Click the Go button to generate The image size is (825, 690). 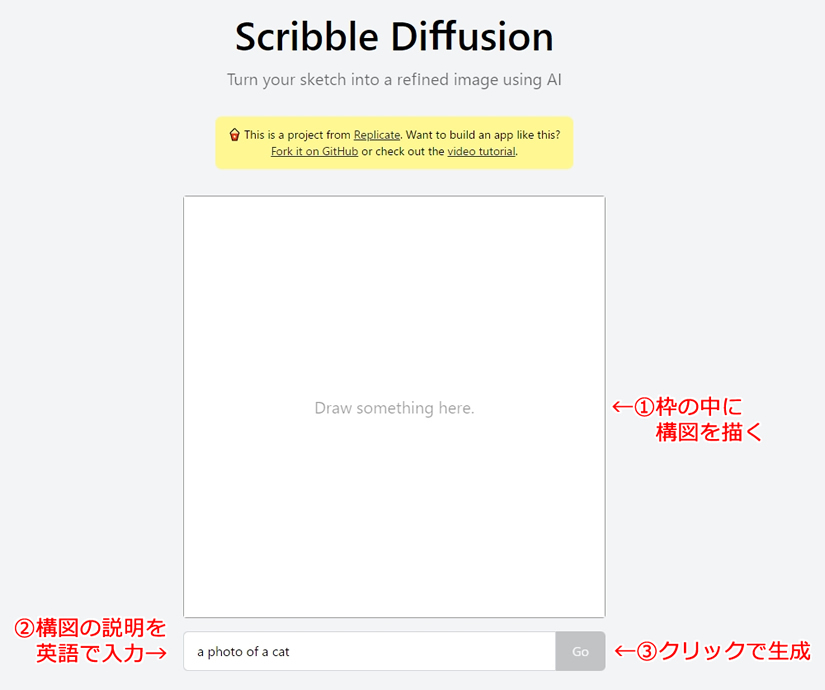[x=580, y=651]
